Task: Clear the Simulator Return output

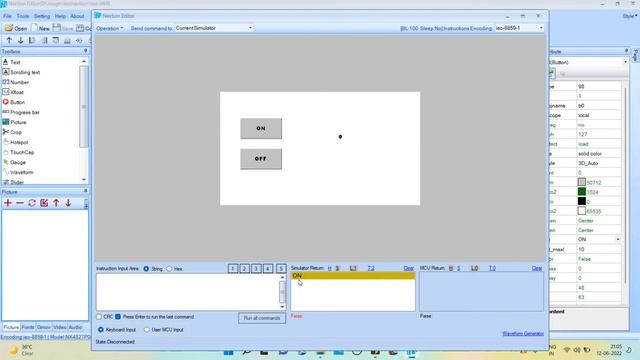Action: (x=409, y=268)
